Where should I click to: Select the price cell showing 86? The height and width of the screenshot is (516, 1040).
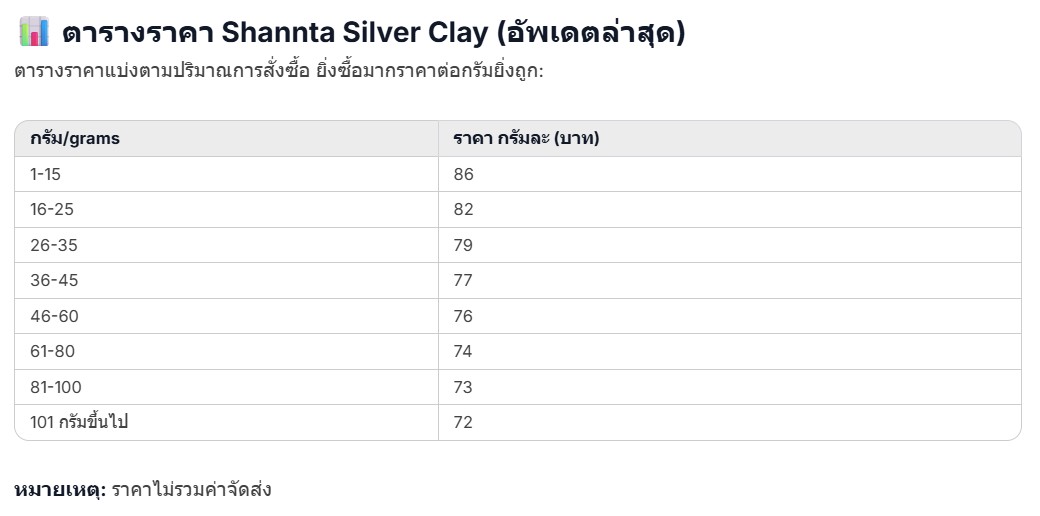coord(463,174)
